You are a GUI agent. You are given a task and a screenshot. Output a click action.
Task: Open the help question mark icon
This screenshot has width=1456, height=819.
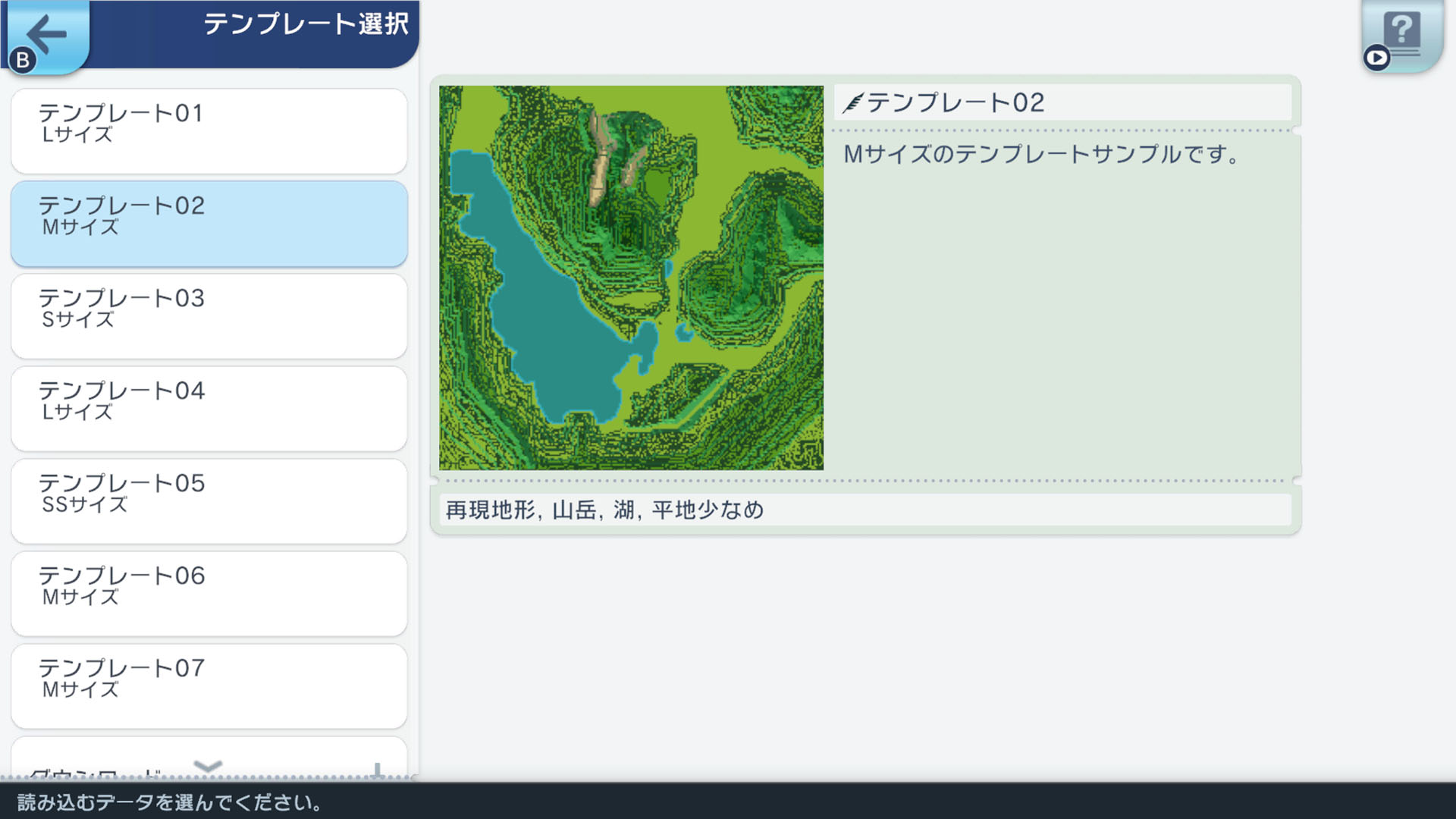tap(1402, 30)
